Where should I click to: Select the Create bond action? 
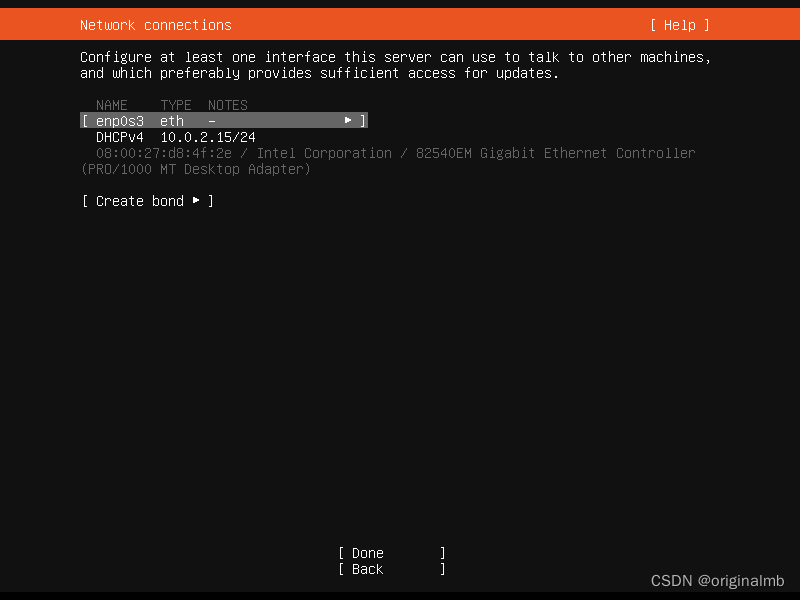[x=139, y=201]
